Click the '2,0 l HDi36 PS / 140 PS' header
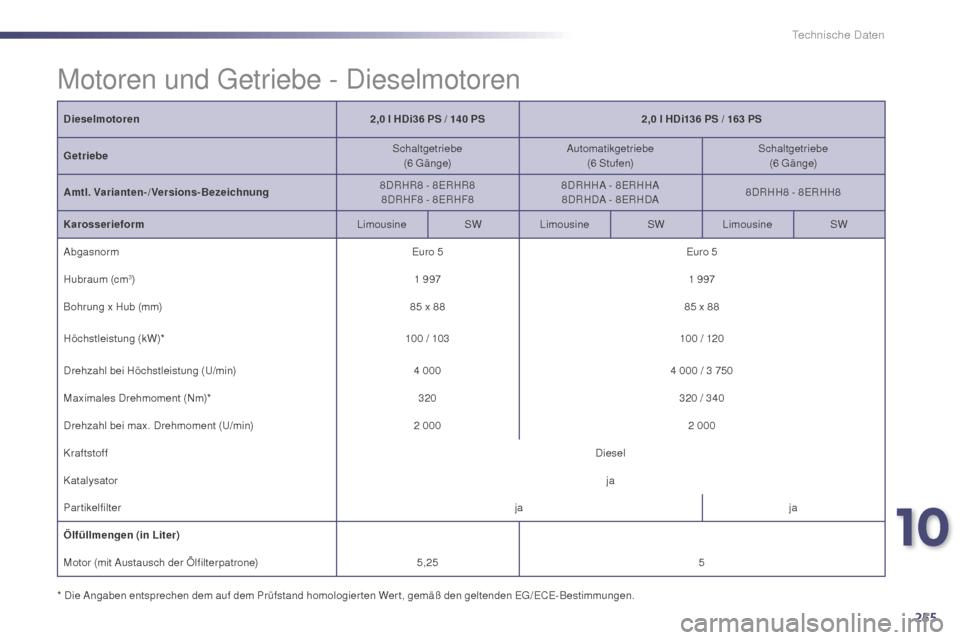960x640 pixels. coord(427,119)
